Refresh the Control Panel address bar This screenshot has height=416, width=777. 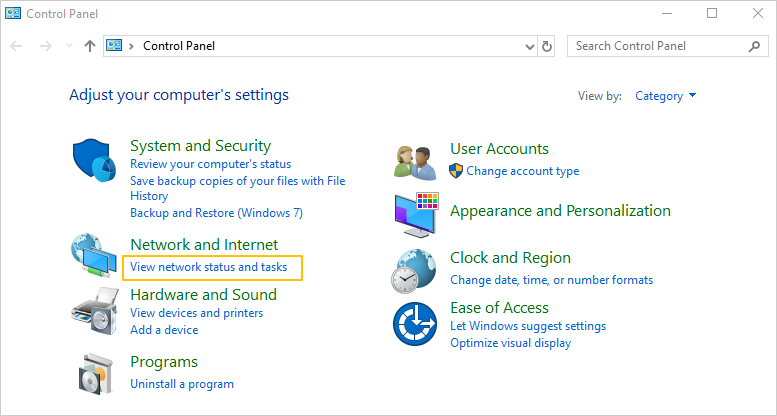(x=547, y=46)
